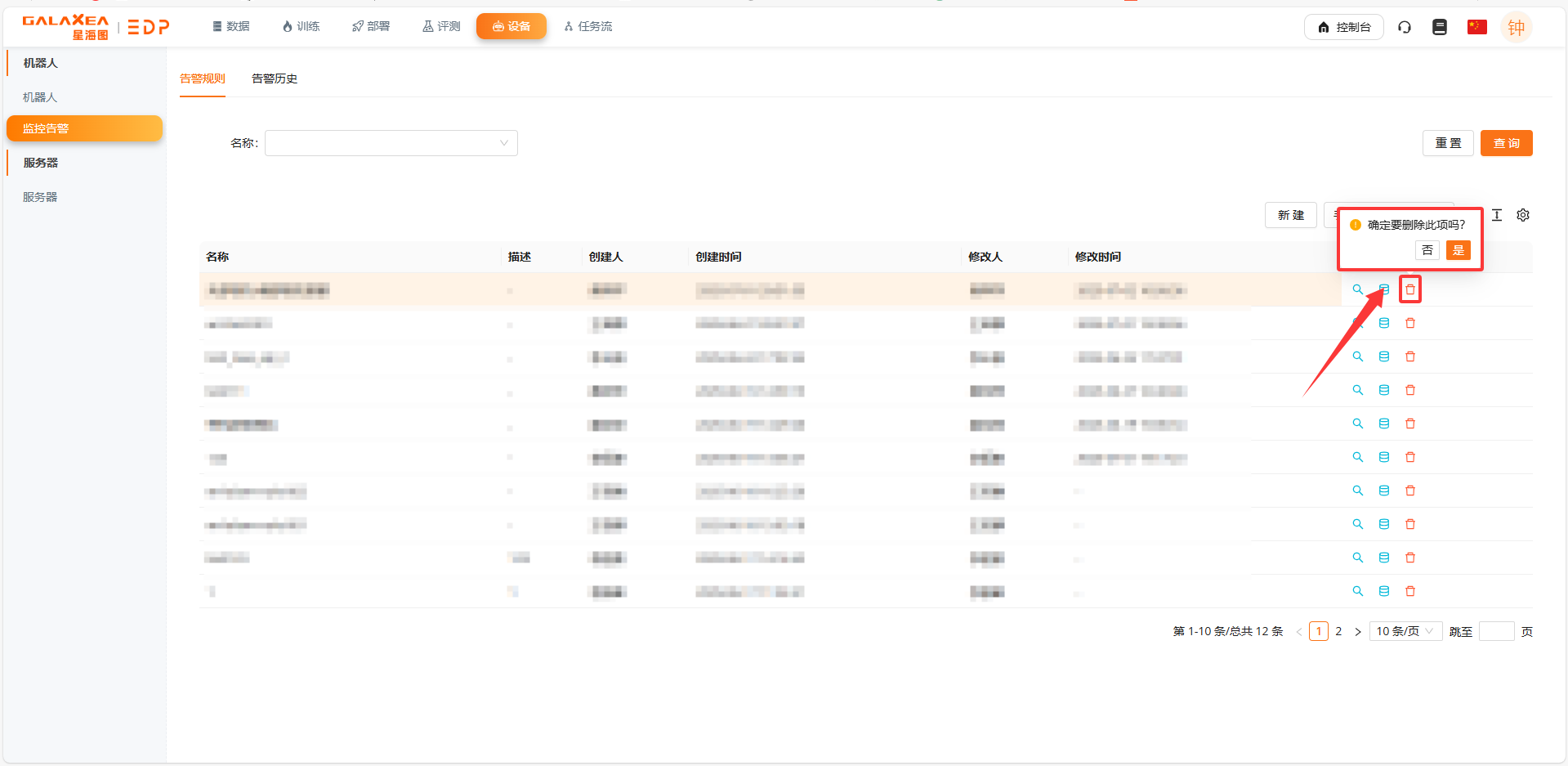The image size is (1568, 766).
Task: Switch to the 告警历史 tab
Action: [275, 78]
